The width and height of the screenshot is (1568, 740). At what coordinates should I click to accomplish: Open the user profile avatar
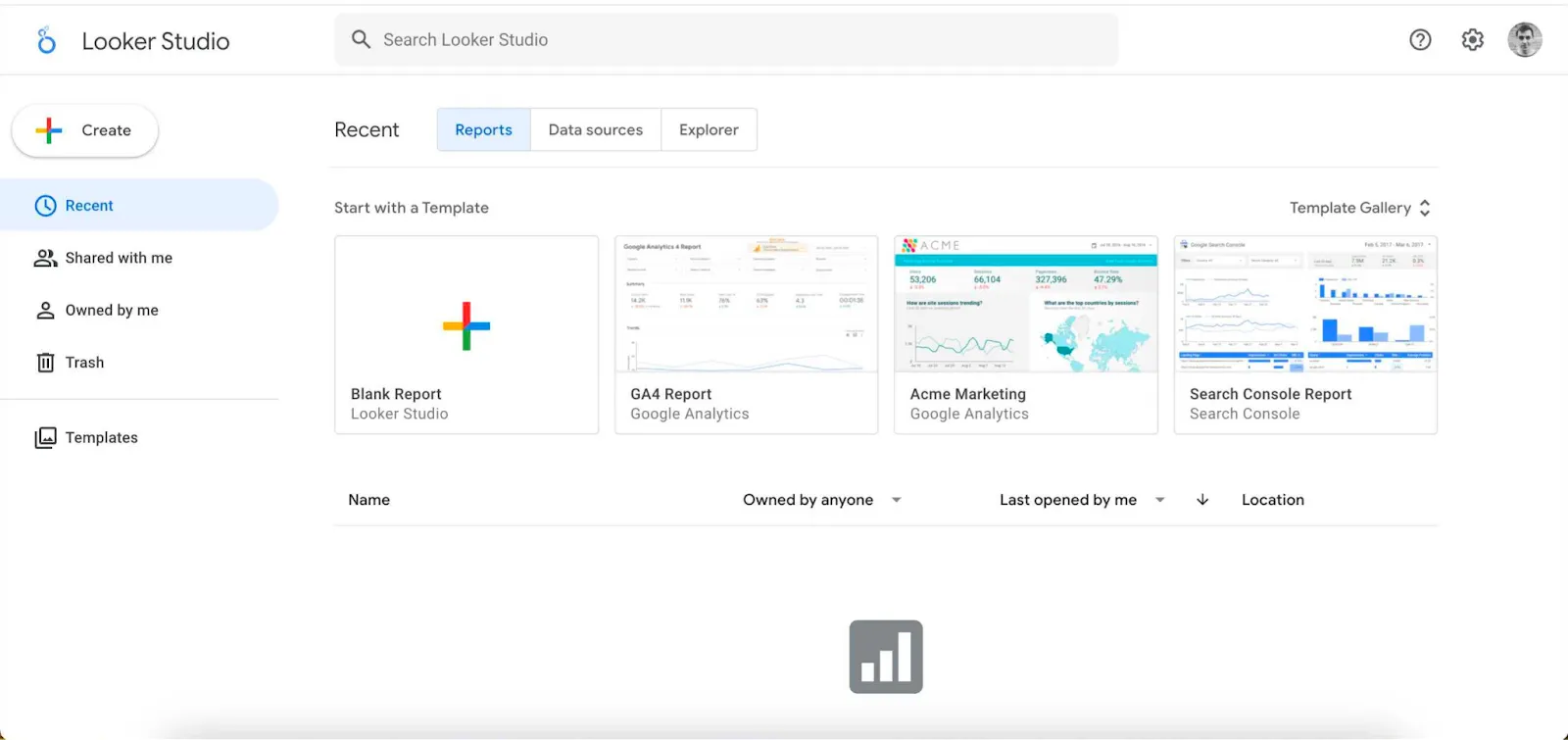(1524, 40)
